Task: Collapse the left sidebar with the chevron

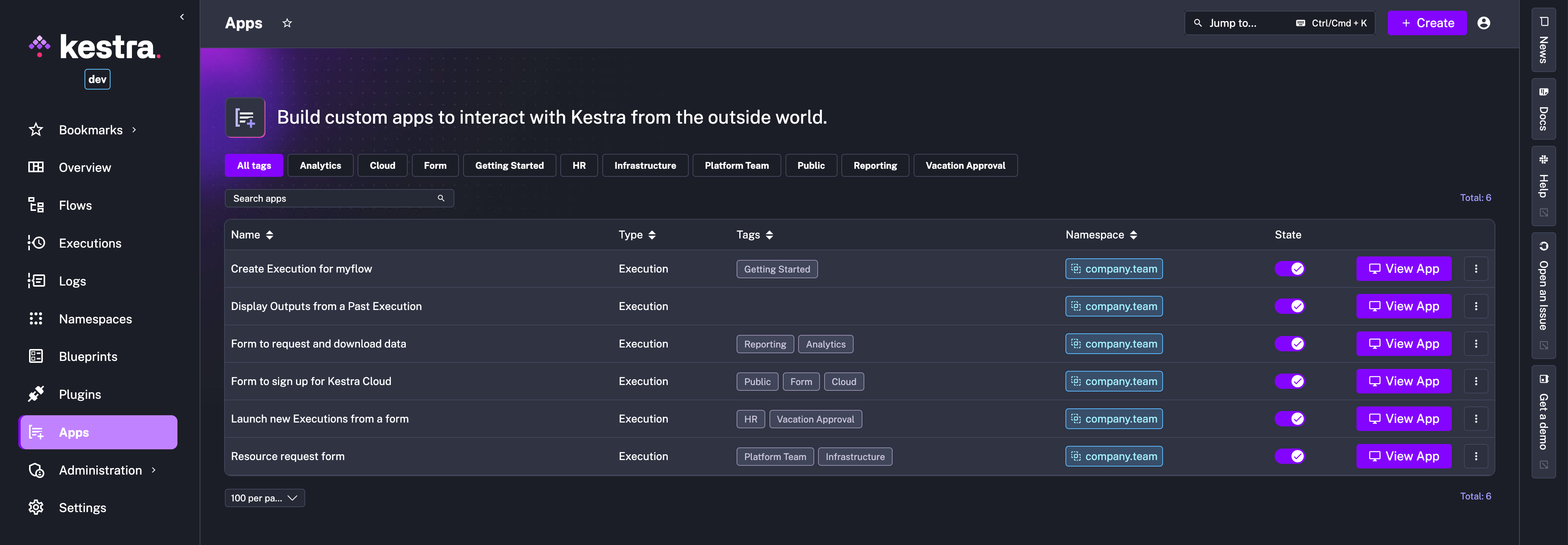Action: pyautogui.click(x=181, y=16)
